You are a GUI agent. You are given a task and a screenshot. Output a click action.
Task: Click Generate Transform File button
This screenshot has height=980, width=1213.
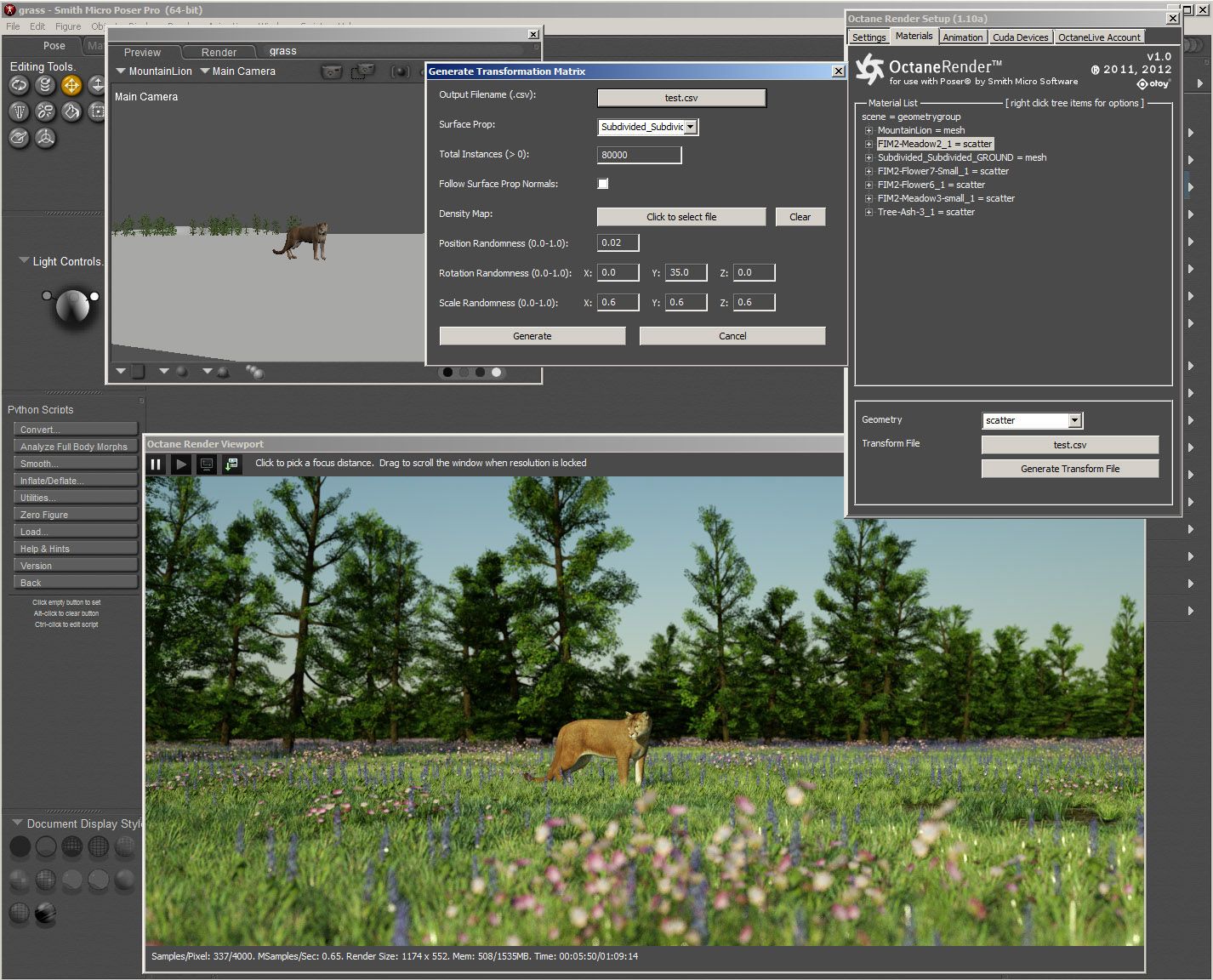[x=1070, y=469]
